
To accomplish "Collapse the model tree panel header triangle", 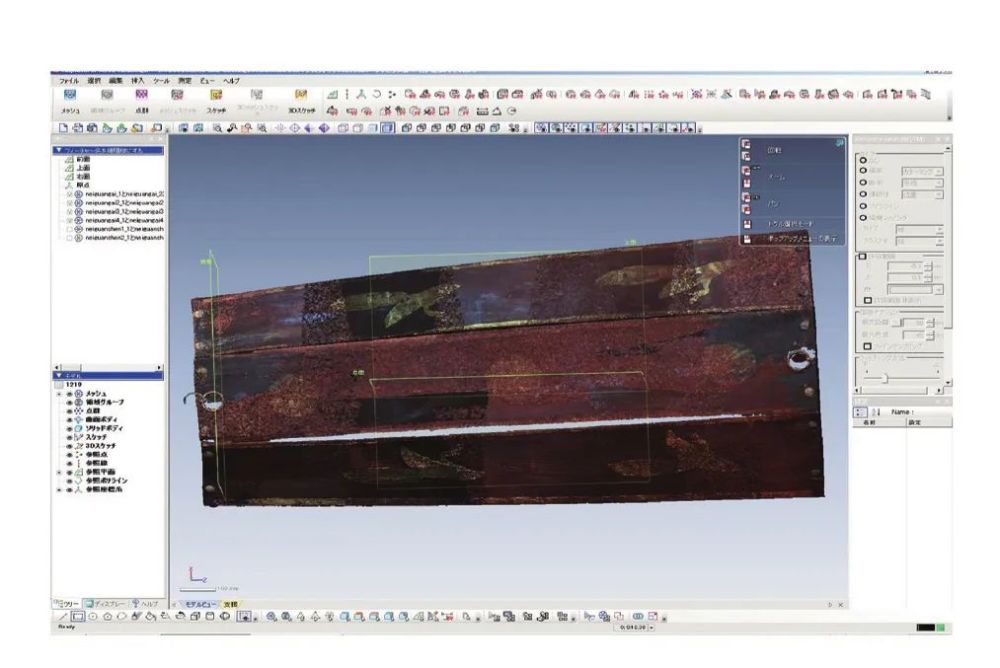I will click(x=59, y=376).
